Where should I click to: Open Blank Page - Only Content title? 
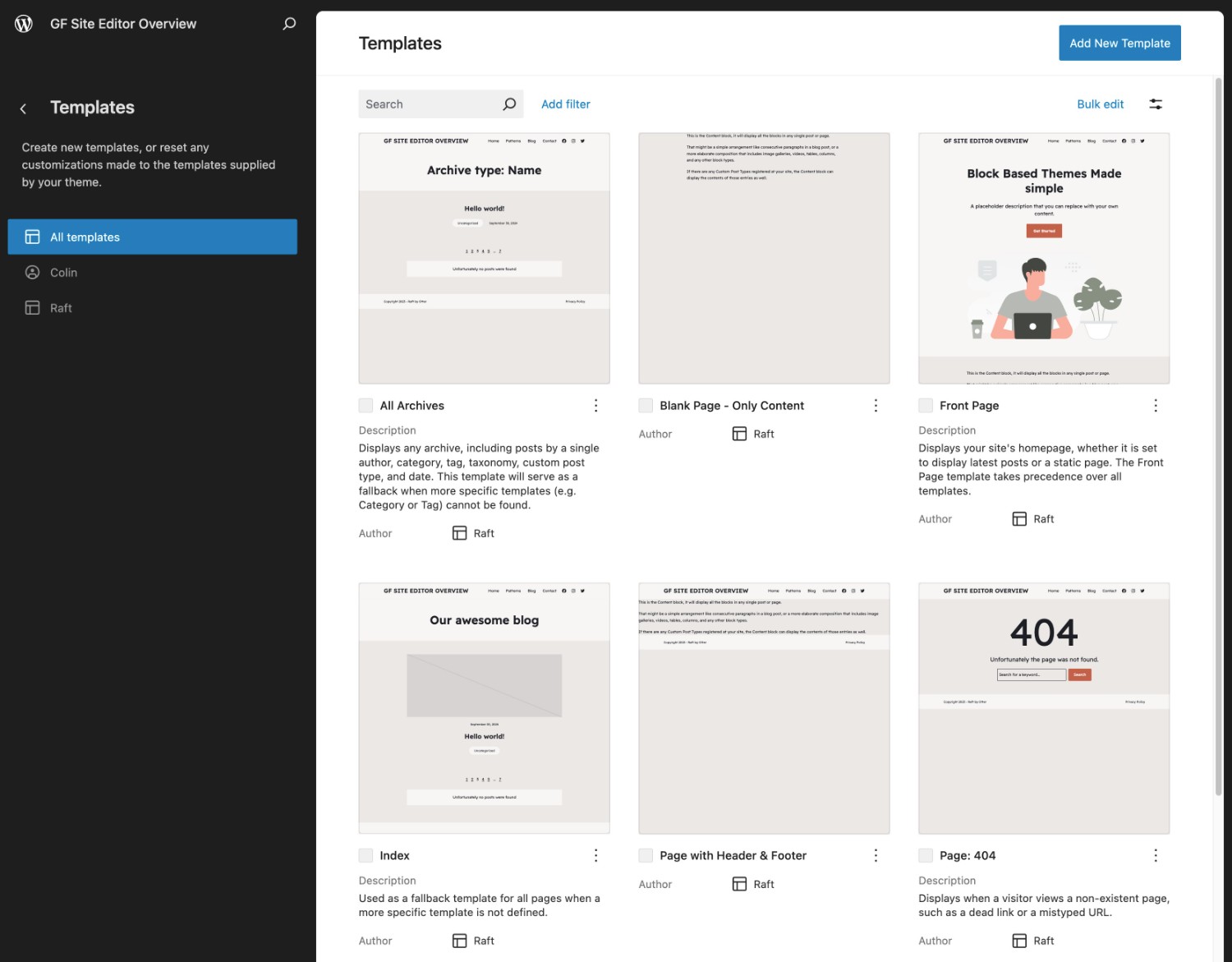732,406
